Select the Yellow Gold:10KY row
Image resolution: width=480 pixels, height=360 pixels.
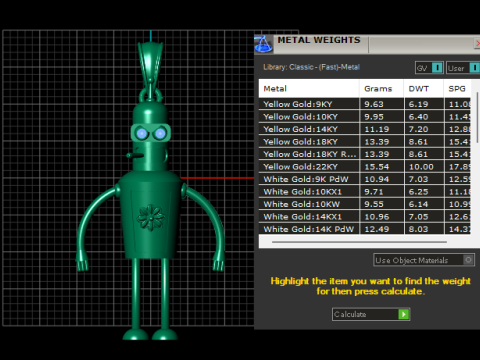(365, 117)
